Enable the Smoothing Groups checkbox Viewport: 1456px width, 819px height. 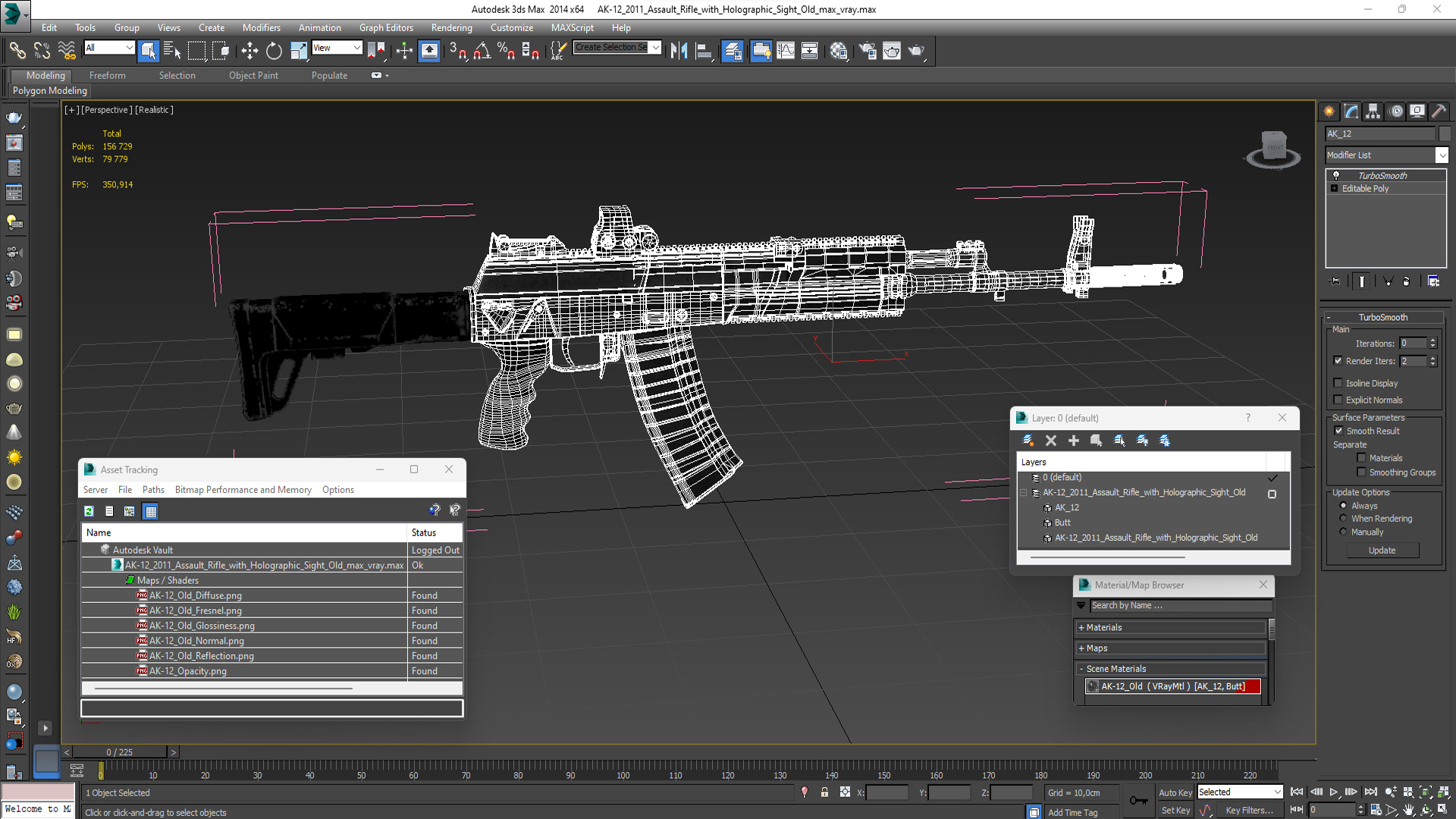[x=1361, y=472]
